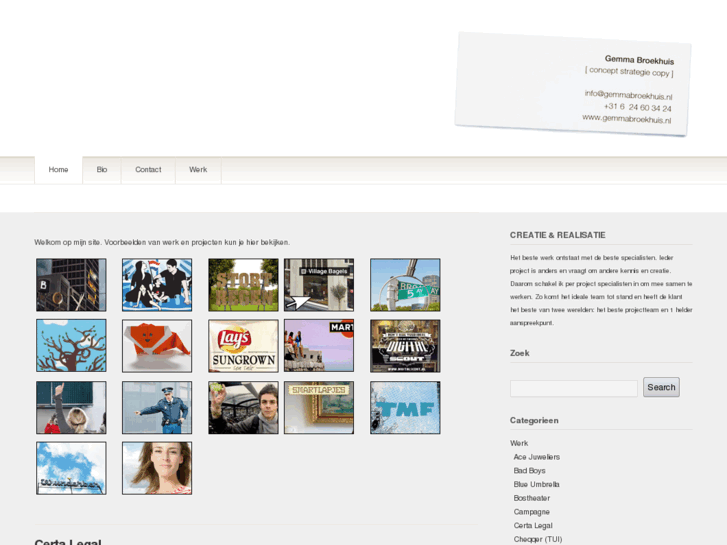
Task: Click the 'Welkom op mijn site' intro text
Action: 162,242
